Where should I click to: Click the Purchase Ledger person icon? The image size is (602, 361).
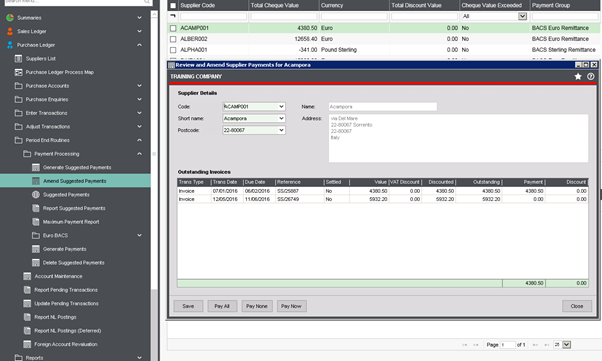(10, 45)
